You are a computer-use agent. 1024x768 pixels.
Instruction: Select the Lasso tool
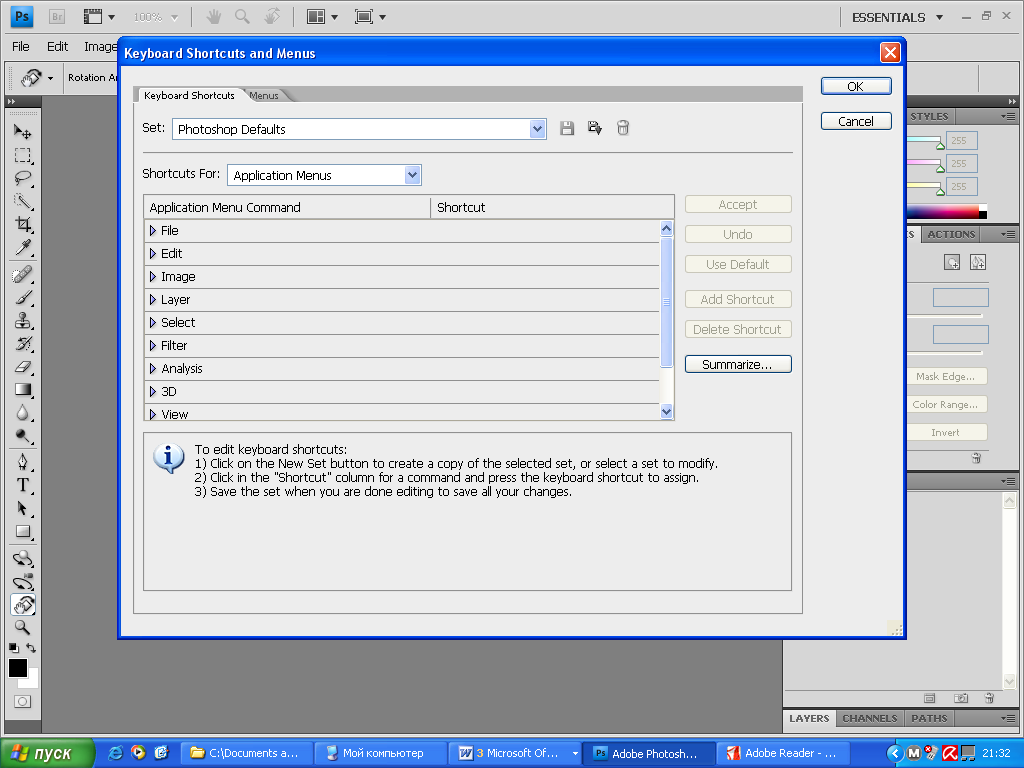click(x=23, y=178)
